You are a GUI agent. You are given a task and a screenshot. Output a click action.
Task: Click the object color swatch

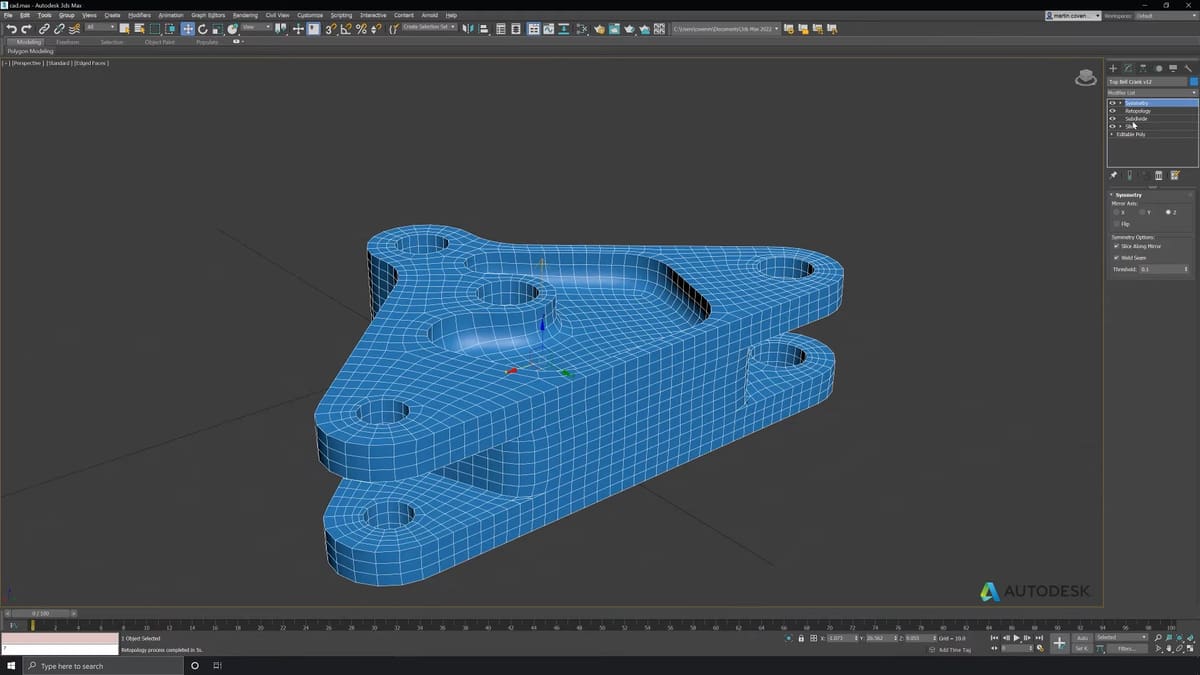coord(1193,81)
